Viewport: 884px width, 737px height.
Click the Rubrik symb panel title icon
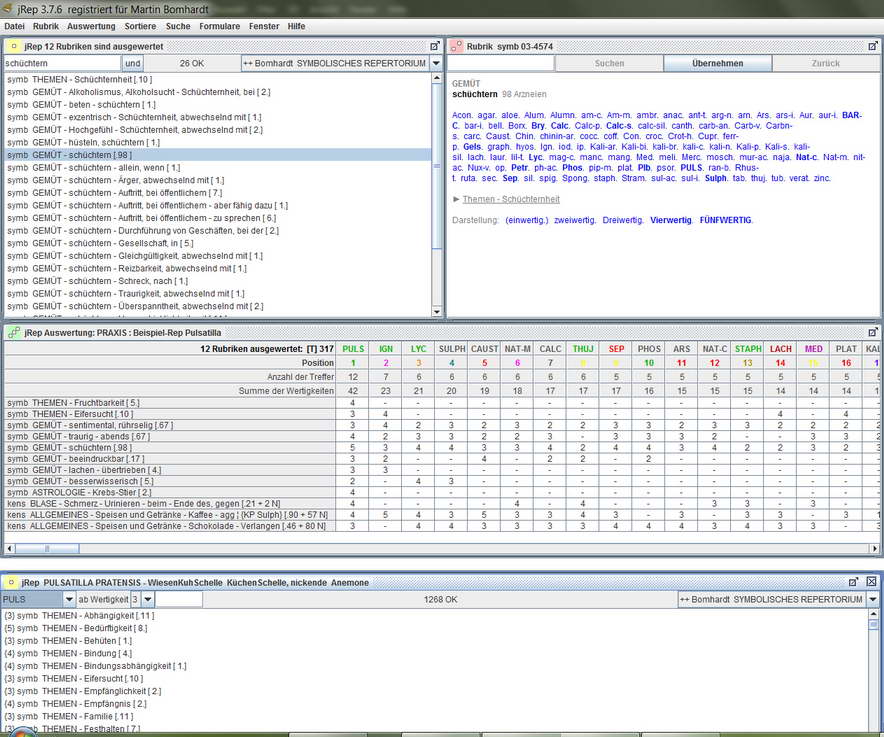tap(457, 46)
